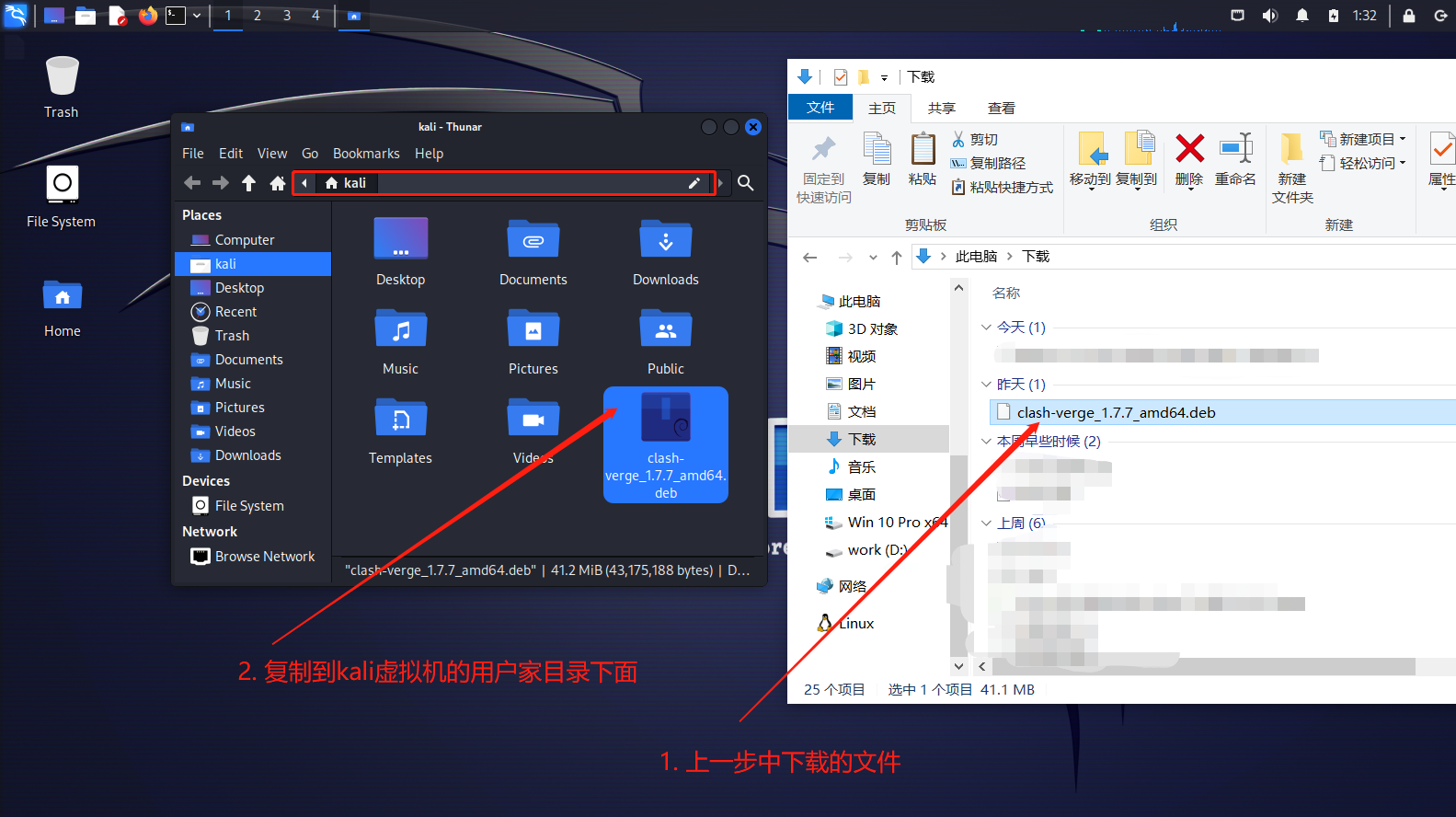The width and height of the screenshot is (1456, 817).
Task: Open Thunar Bookmarks menu
Action: point(366,154)
